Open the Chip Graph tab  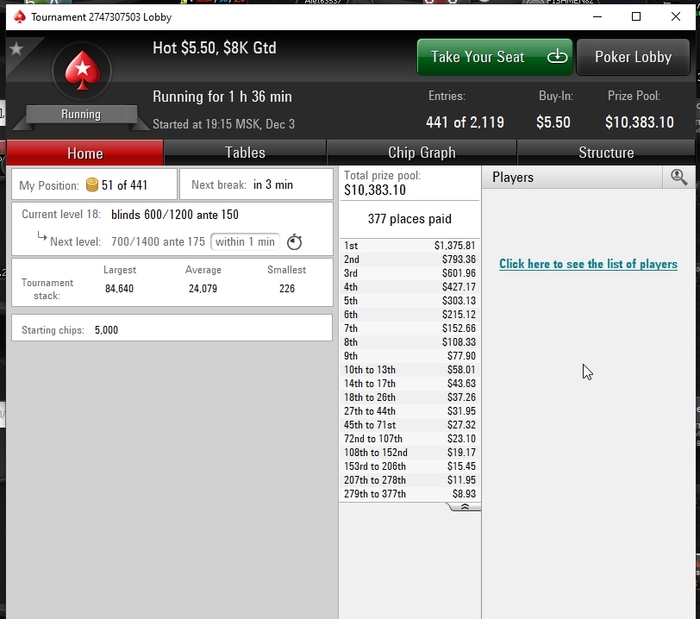(421, 153)
